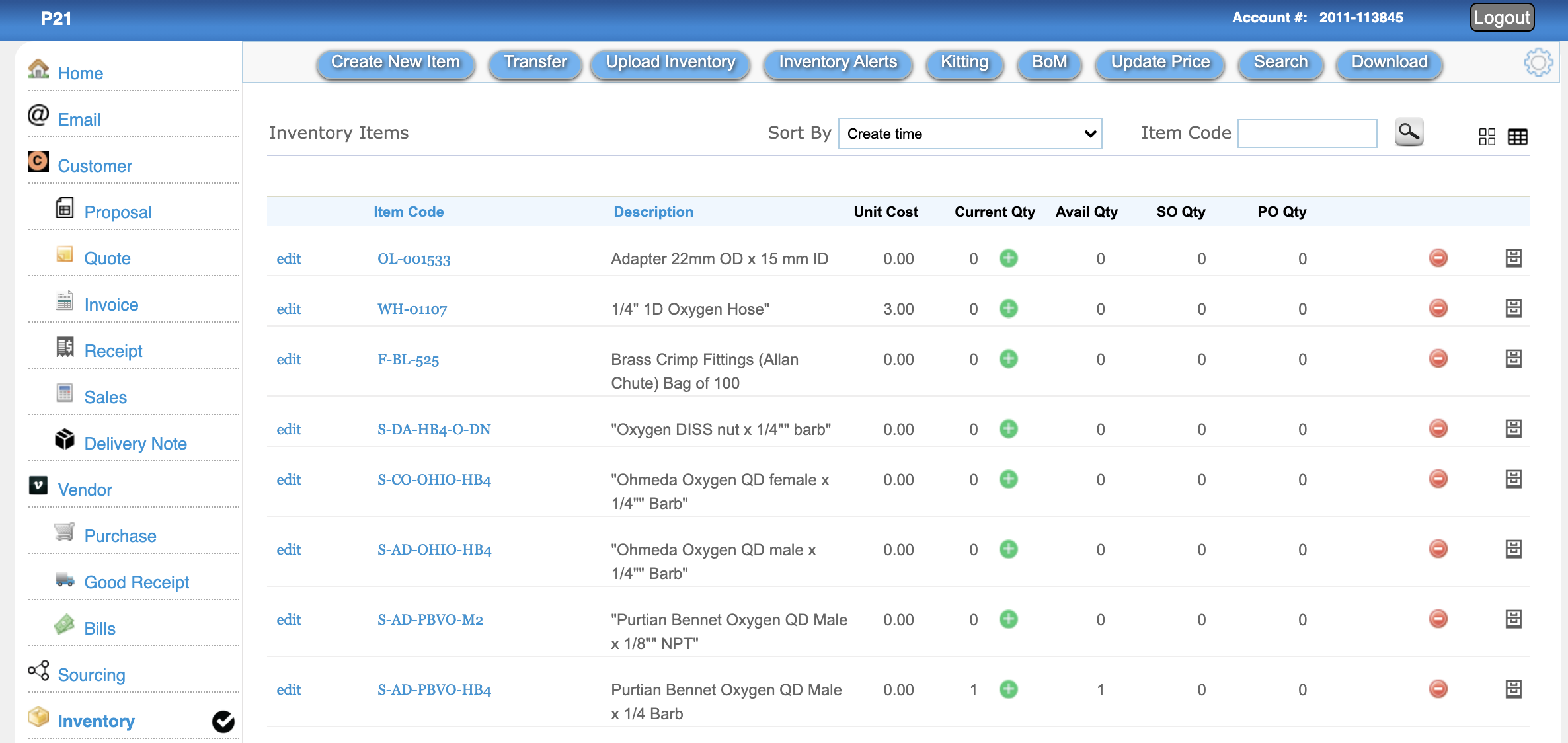
Task: Open the Sourcing sidebar section
Action: tap(91, 674)
